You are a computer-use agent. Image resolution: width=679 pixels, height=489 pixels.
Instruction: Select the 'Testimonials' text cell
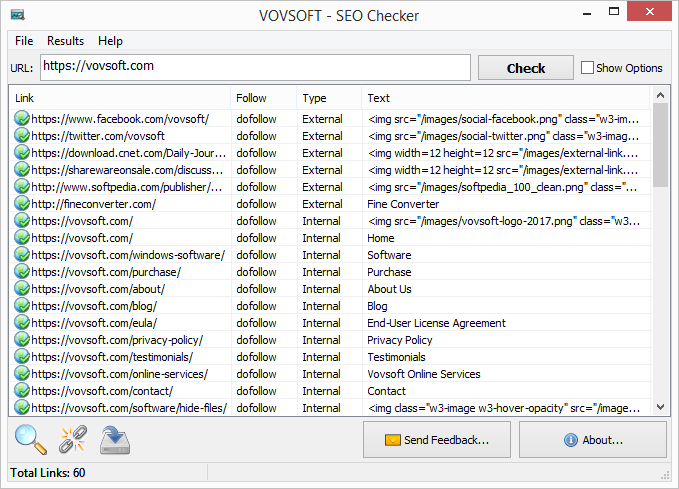(396, 357)
